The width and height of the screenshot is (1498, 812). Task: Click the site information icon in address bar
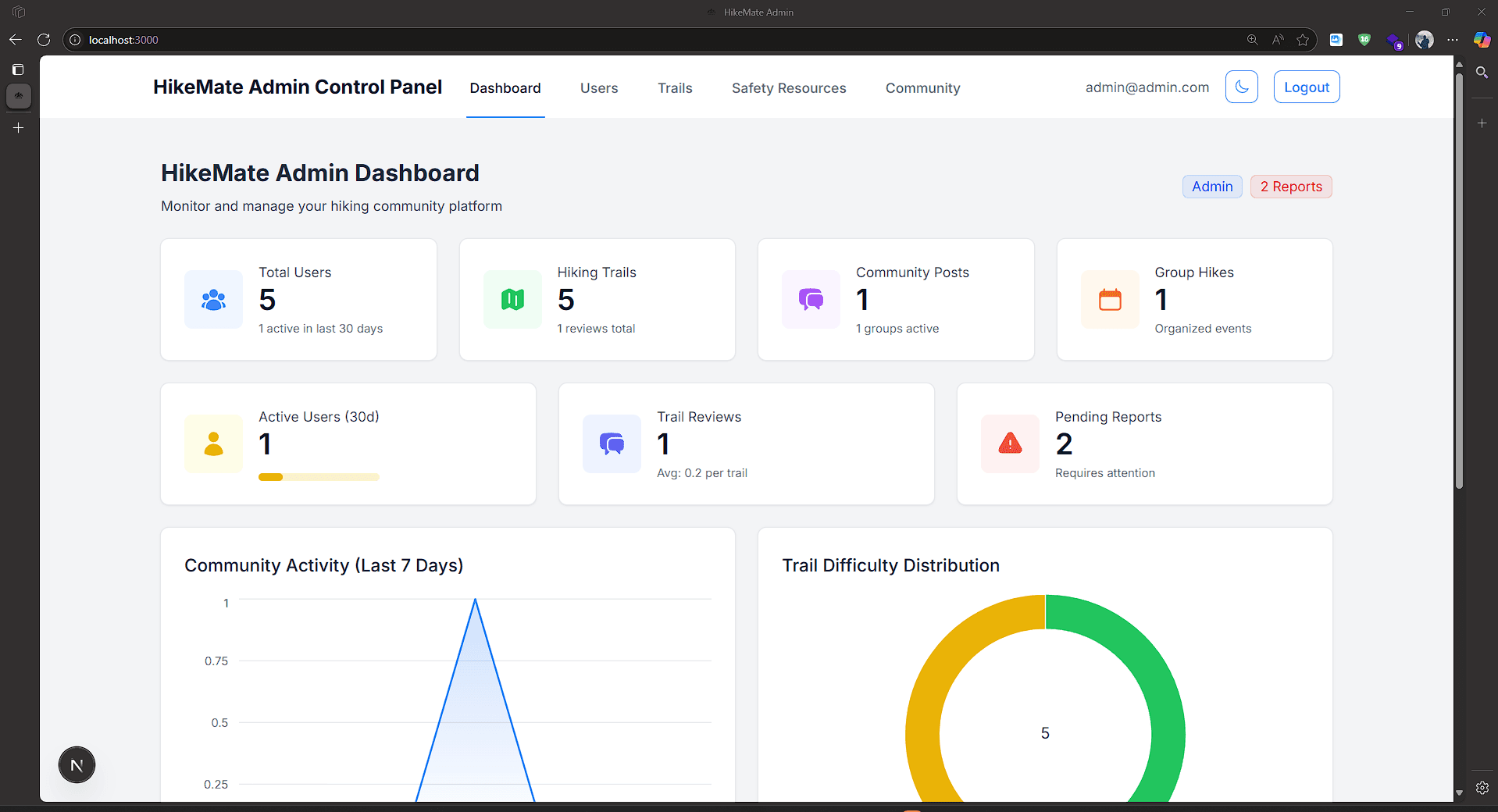coord(75,40)
